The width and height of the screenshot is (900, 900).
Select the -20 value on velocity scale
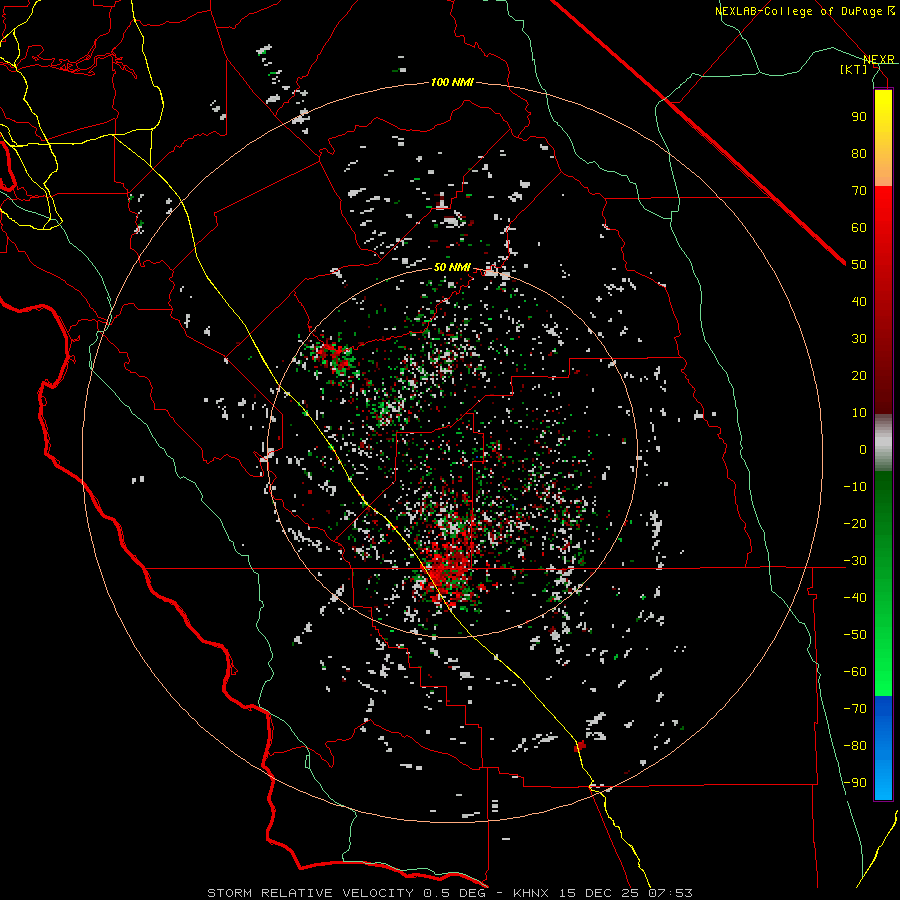(855, 523)
